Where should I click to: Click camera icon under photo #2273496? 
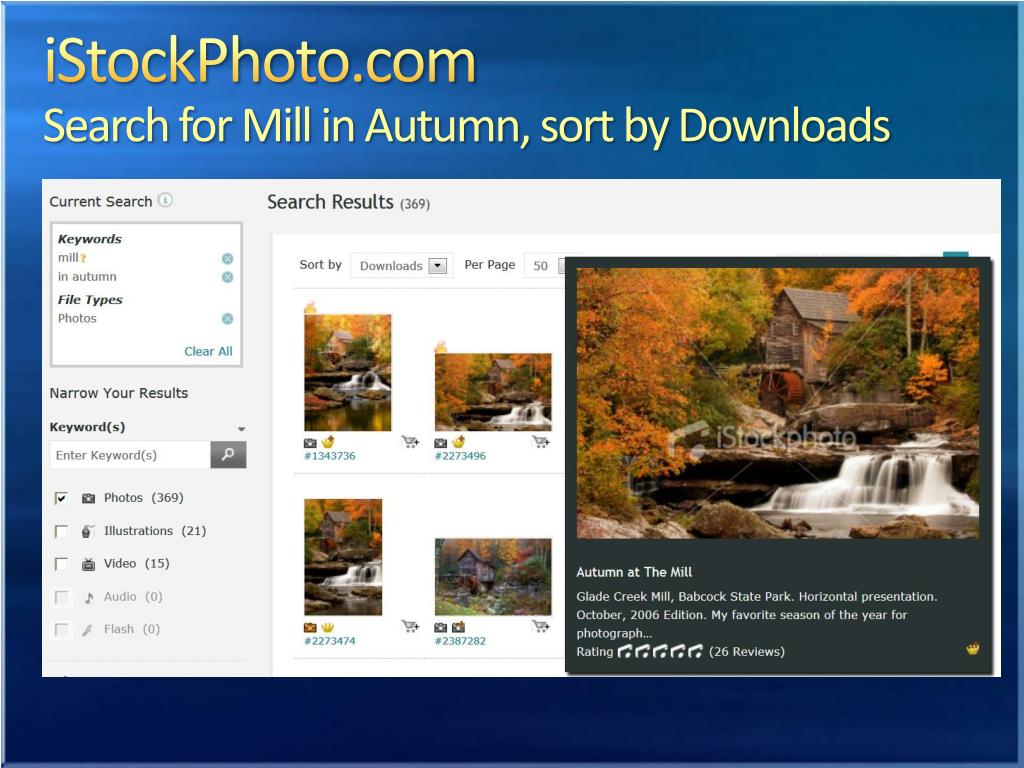(441, 443)
